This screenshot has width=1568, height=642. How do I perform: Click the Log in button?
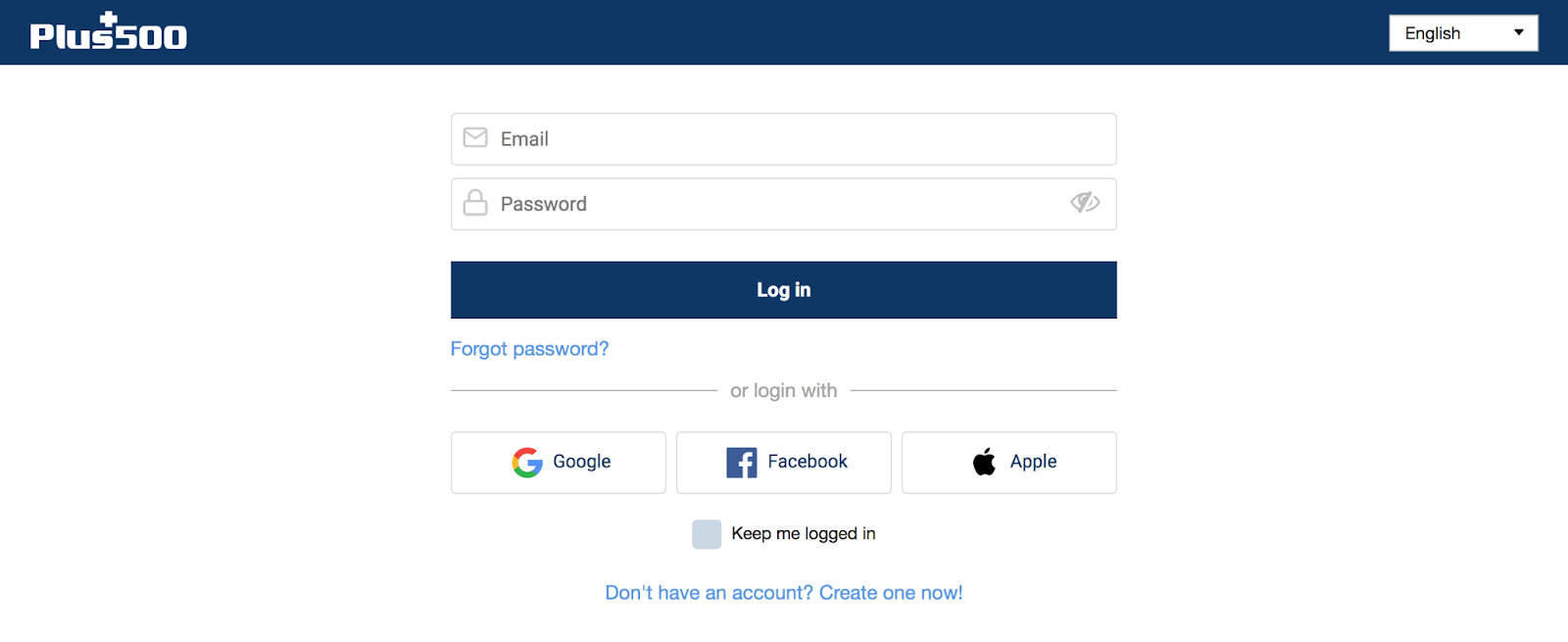(x=784, y=290)
